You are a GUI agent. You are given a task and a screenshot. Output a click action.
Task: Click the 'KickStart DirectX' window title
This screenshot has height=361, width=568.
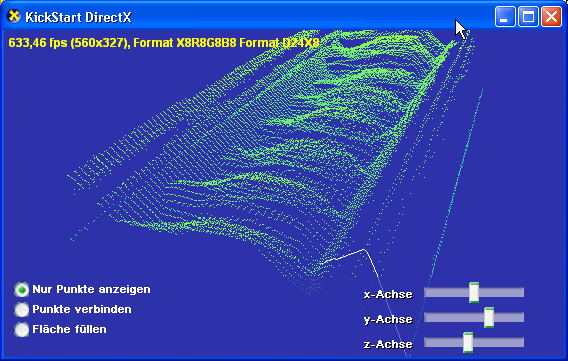[78, 17]
